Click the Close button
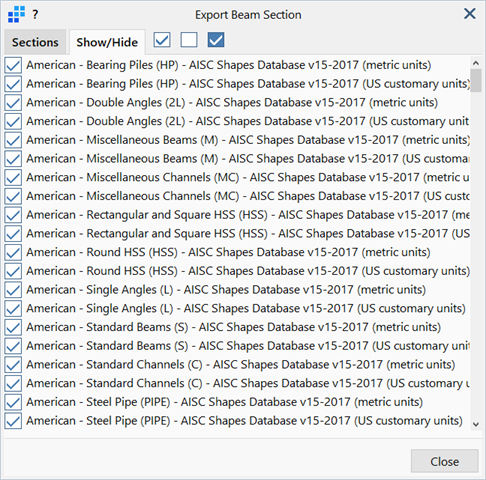This screenshot has width=486, height=480. point(445,461)
